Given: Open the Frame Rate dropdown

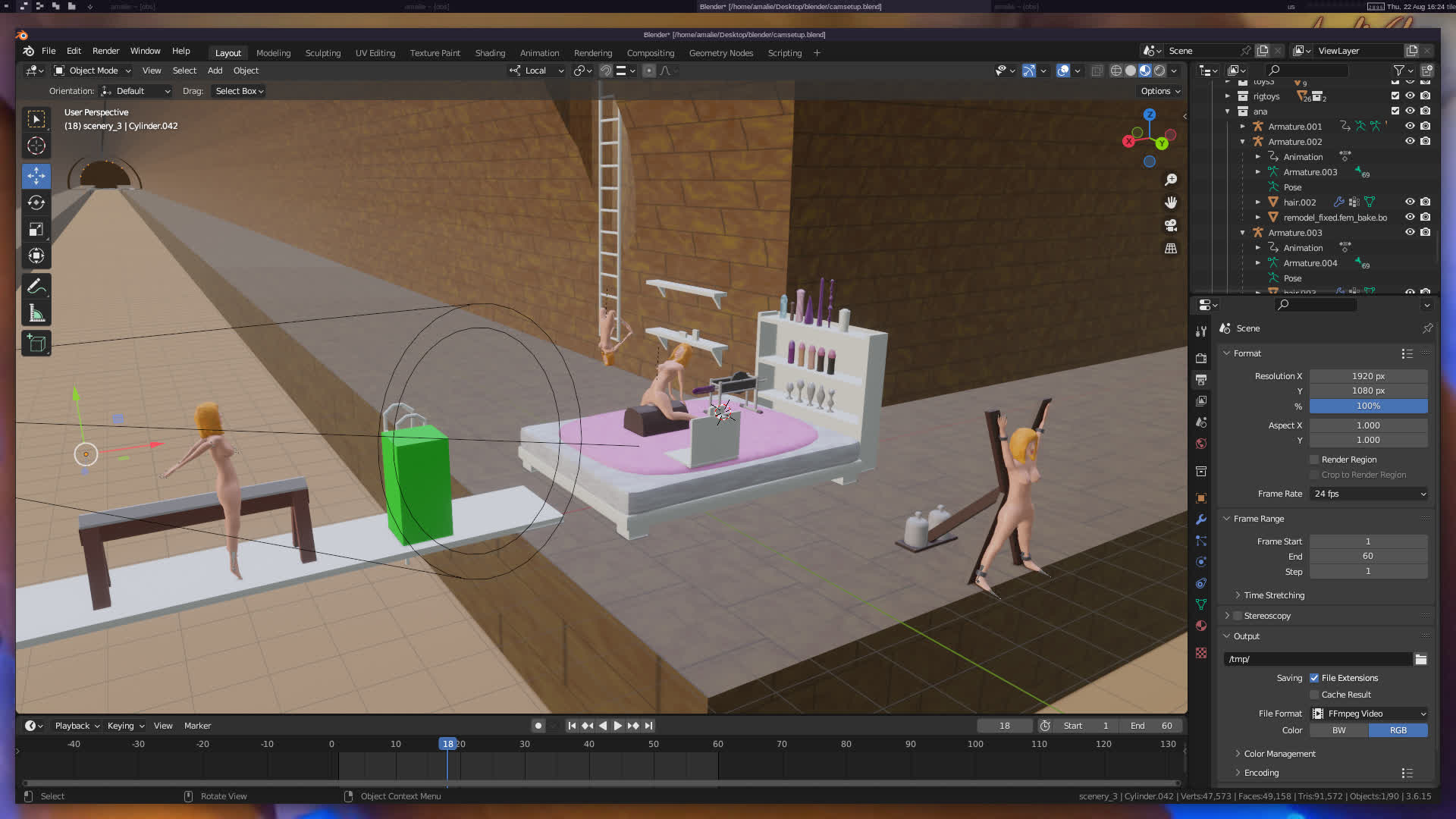Looking at the screenshot, I should 1369,494.
